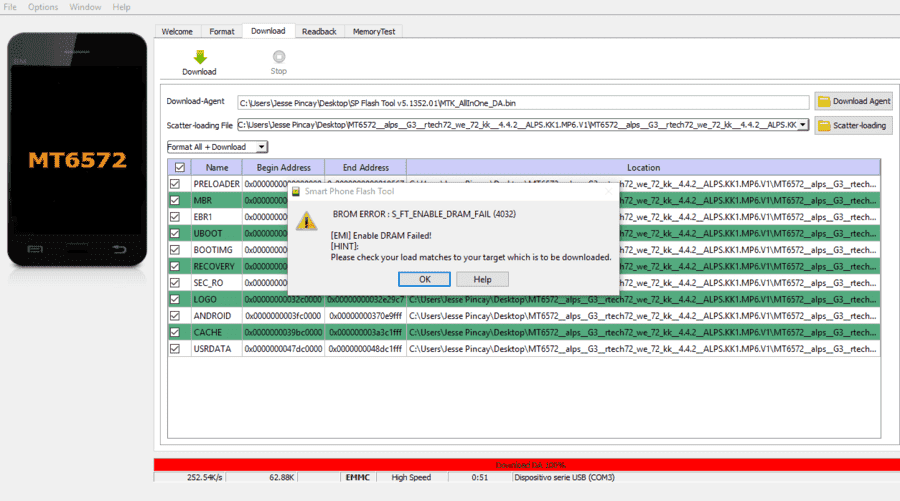Screen dimensions: 900x501
Task: Select the PRELOADER name cell
Action: [216, 184]
